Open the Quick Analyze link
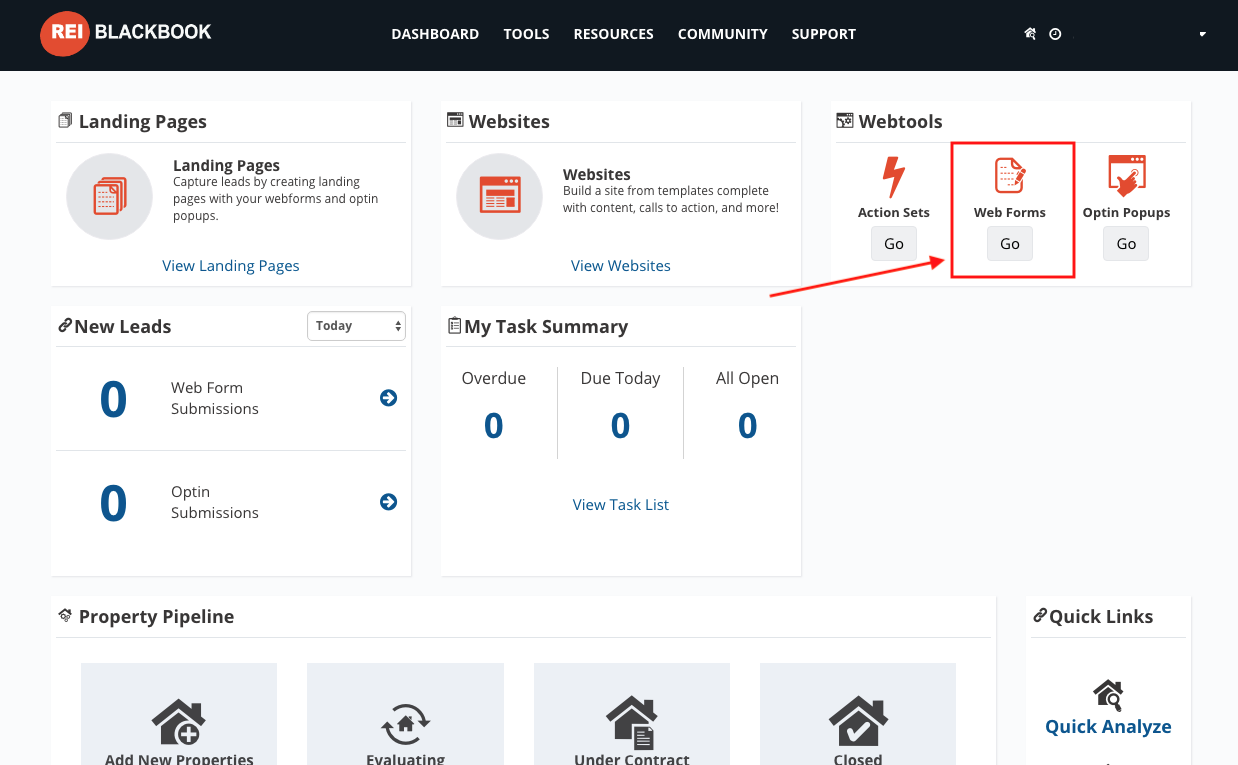This screenshot has width=1238, height=765. [x=1108, y=727]
